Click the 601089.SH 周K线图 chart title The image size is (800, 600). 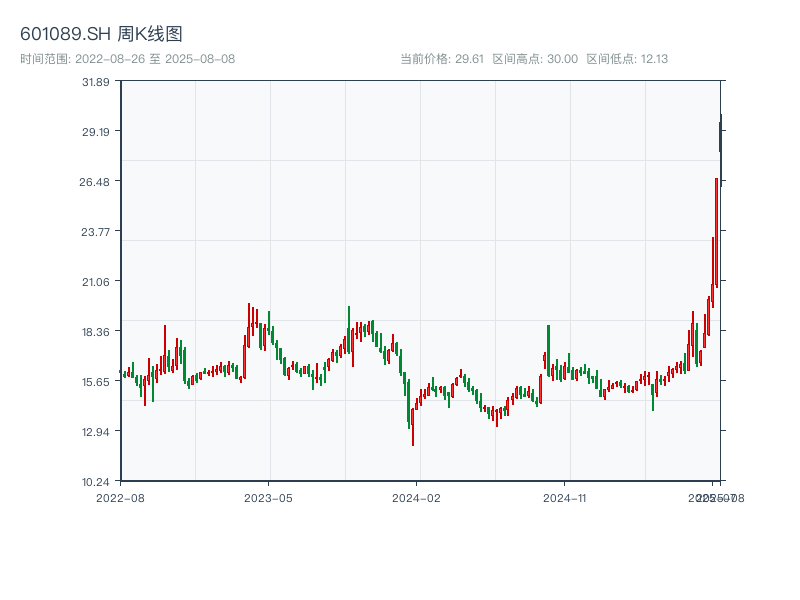[101, 34]
